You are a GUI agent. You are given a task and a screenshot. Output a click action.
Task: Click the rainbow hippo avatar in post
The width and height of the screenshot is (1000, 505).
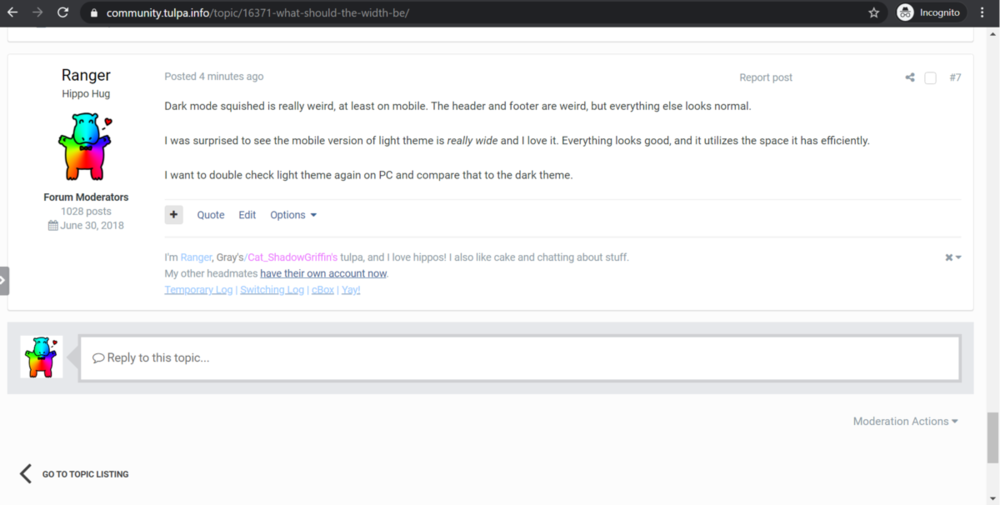[x=85, y=146]
